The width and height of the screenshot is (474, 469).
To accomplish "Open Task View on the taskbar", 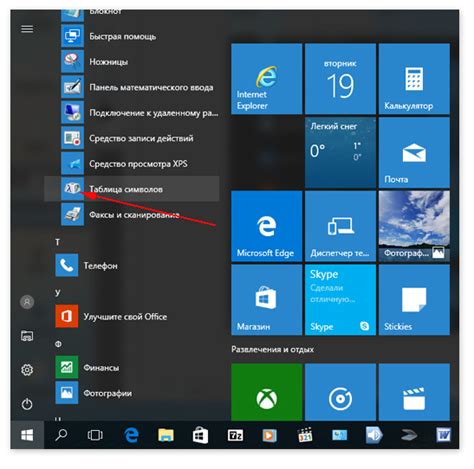I will [x=95, y=435].
